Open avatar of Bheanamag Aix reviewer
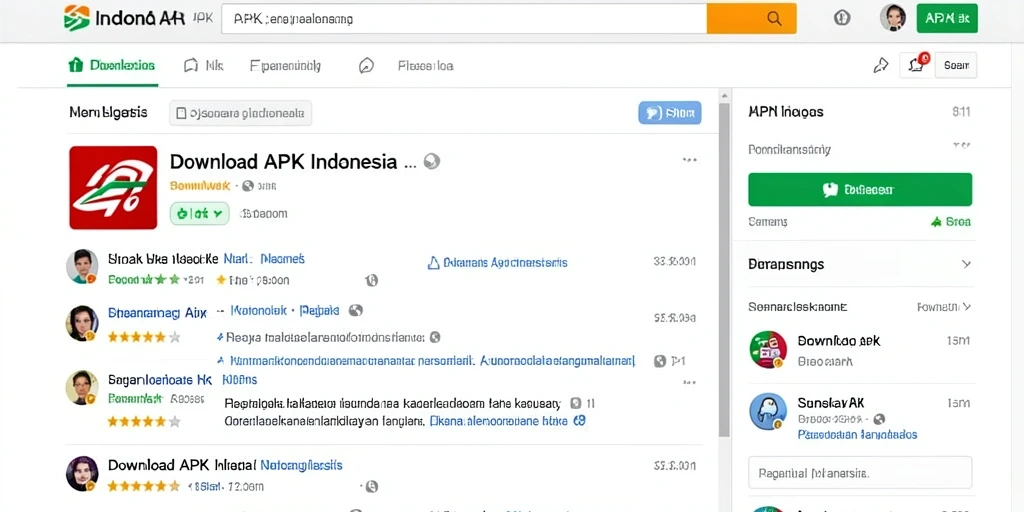The width and height of the screenshot is (1024, 512). tap(82, 323)
